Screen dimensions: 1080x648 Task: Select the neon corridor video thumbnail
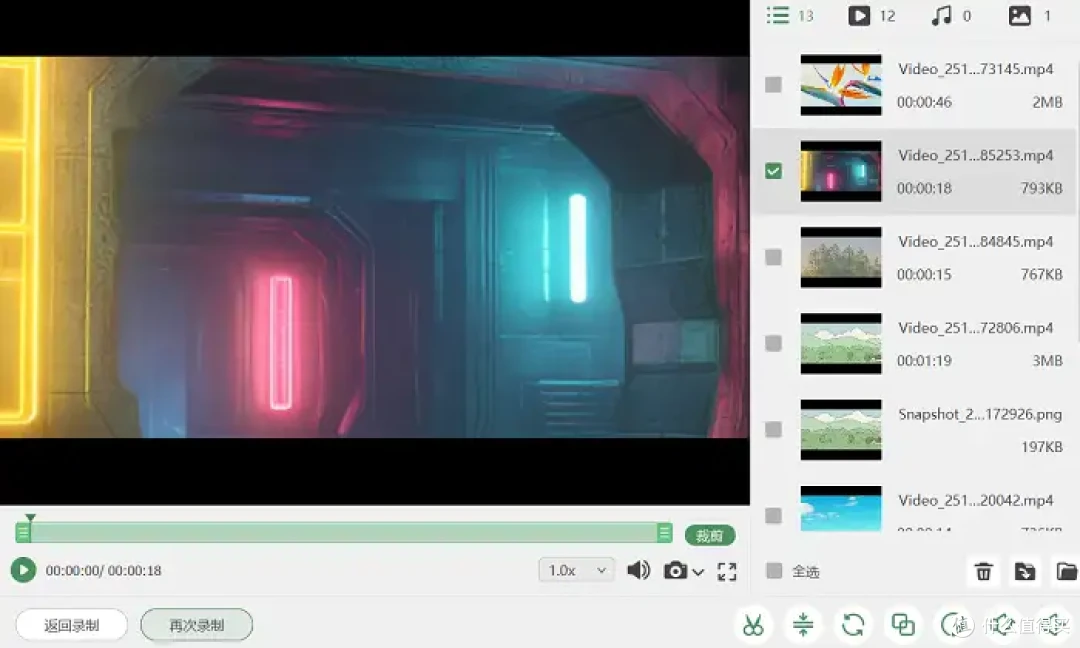pyautogui.click(x=840, y=171)
